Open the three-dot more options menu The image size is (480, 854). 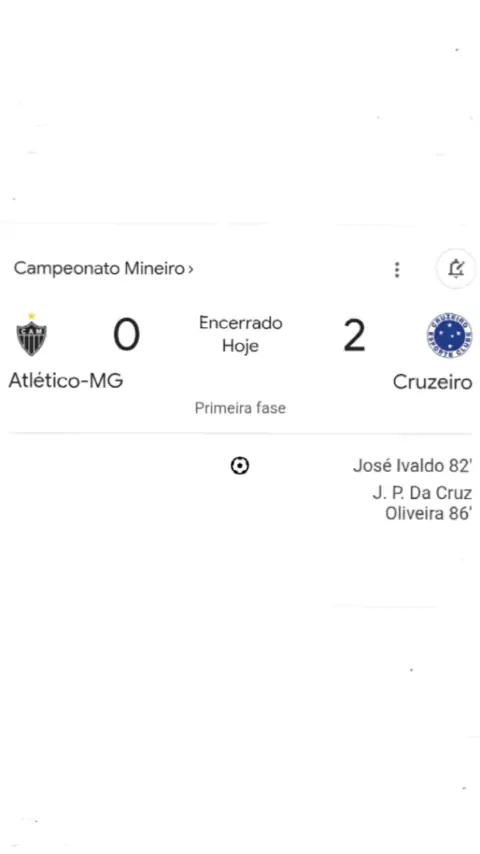tap(397, 269)
